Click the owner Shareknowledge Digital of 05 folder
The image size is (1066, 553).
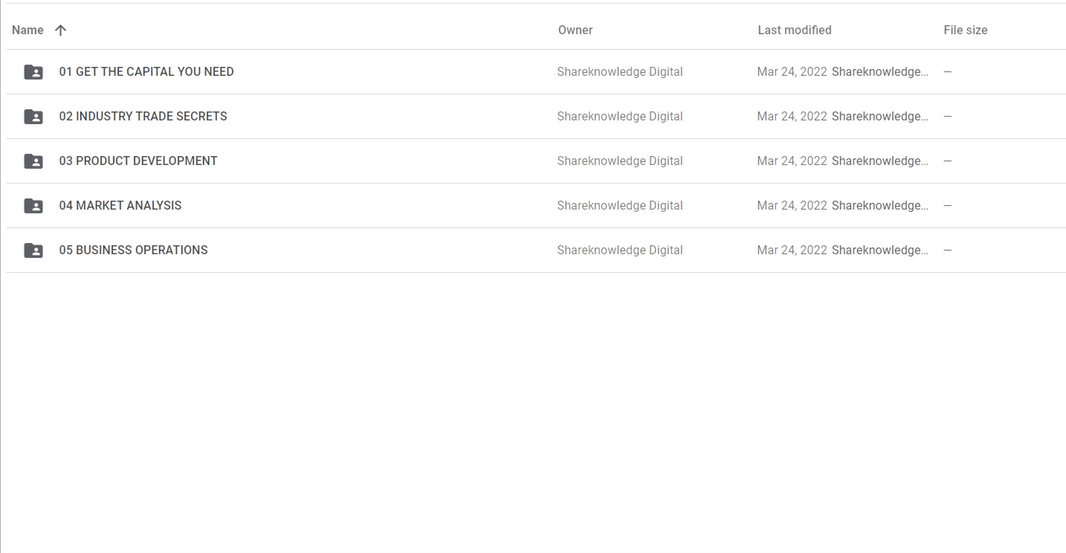coord(620,250)
